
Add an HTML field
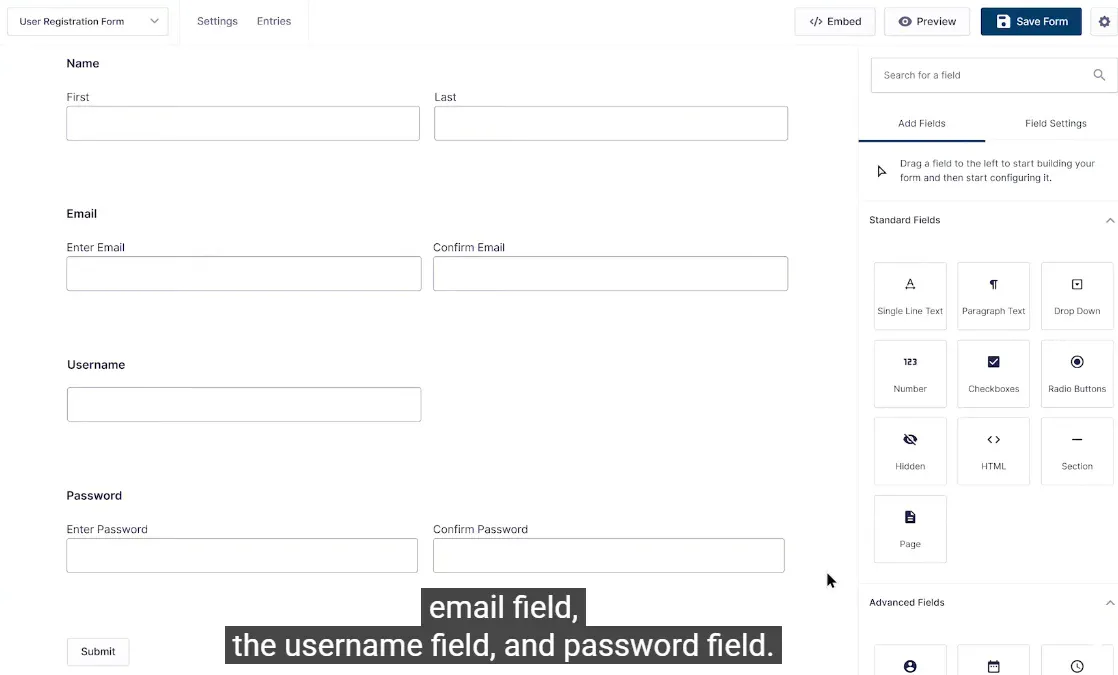(x=993, y=451)
